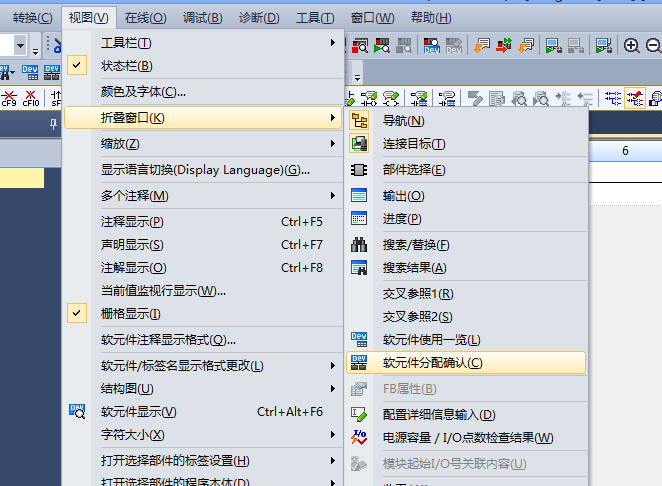Open 连接目标 (Connection Destination) window
The image size is (662, 486).
coord(413,144)
